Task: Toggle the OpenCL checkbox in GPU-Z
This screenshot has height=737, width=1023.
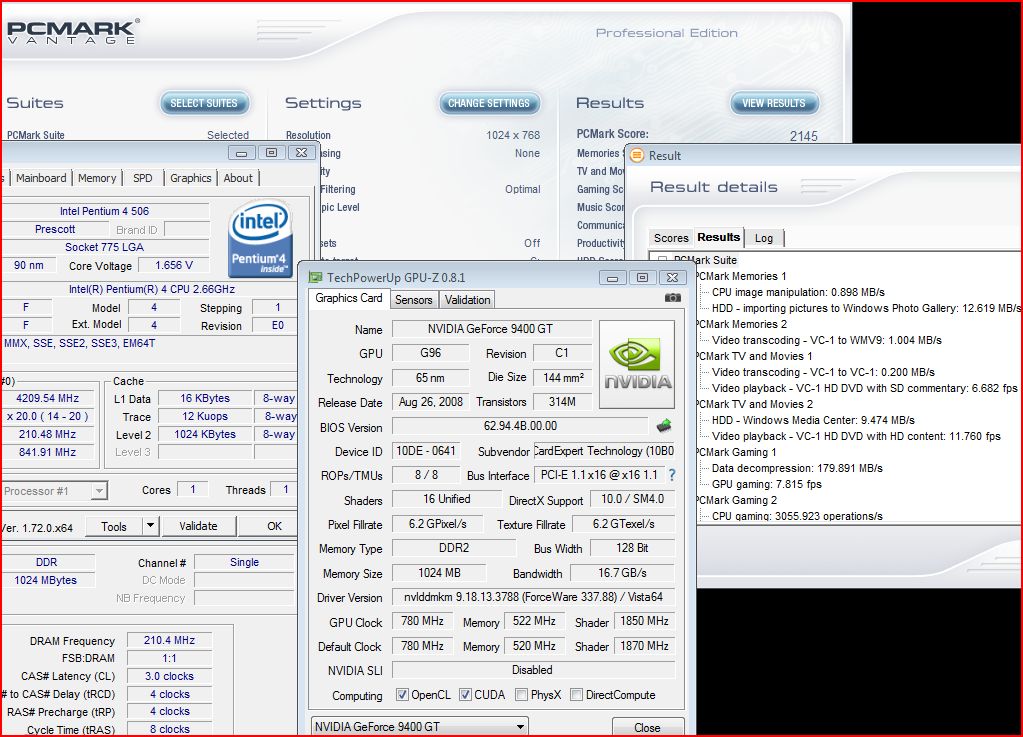Action: click(403, 695)
